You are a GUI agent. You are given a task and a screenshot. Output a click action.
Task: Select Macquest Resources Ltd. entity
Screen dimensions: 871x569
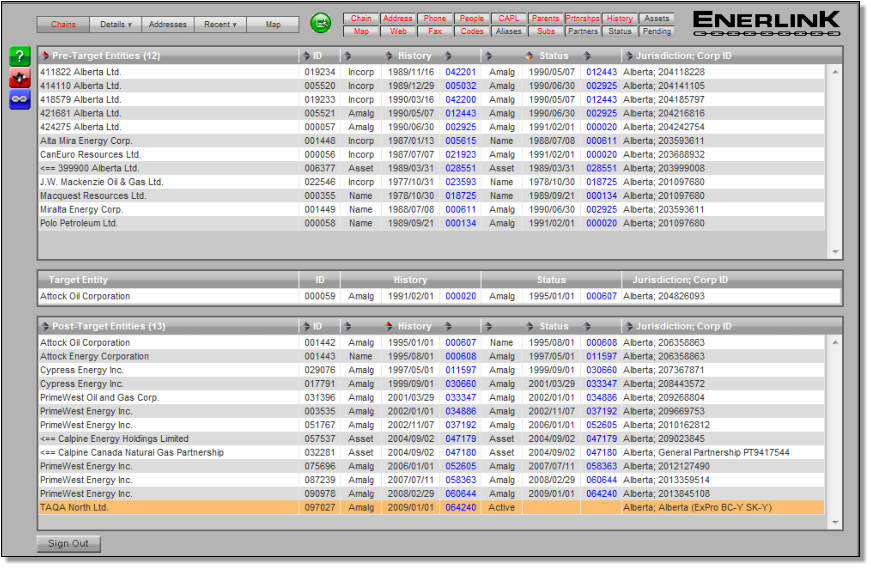pyautogui.click(x=93, y=196)
